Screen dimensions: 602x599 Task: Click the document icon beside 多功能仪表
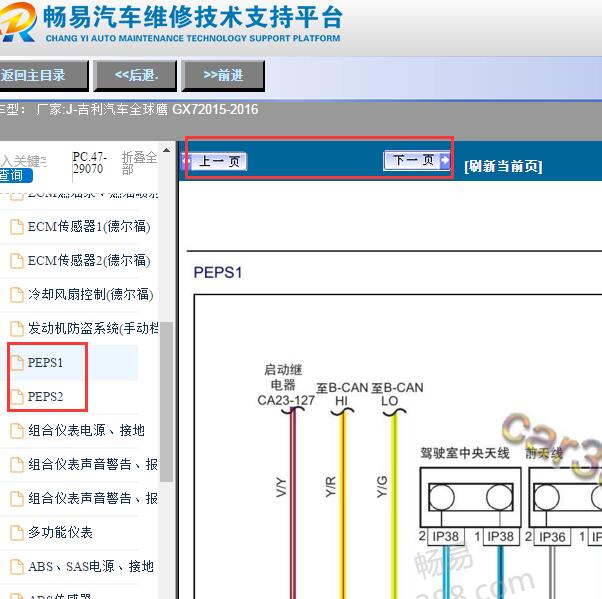[17, 533]
